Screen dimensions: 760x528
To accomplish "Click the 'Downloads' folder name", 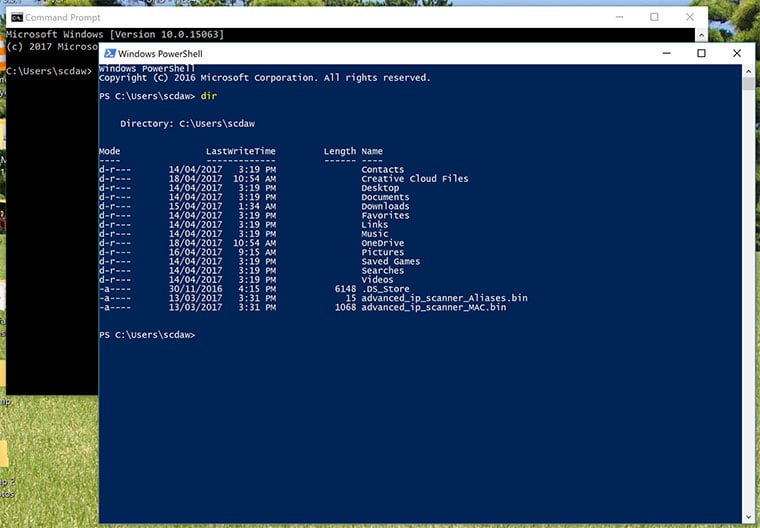I will [x=385, y=207].
